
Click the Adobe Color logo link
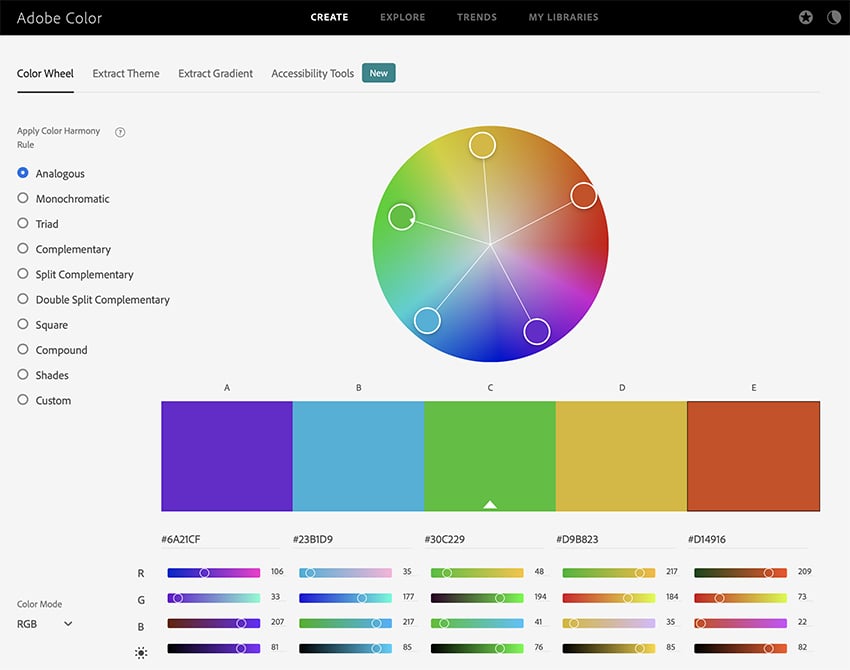59,18
